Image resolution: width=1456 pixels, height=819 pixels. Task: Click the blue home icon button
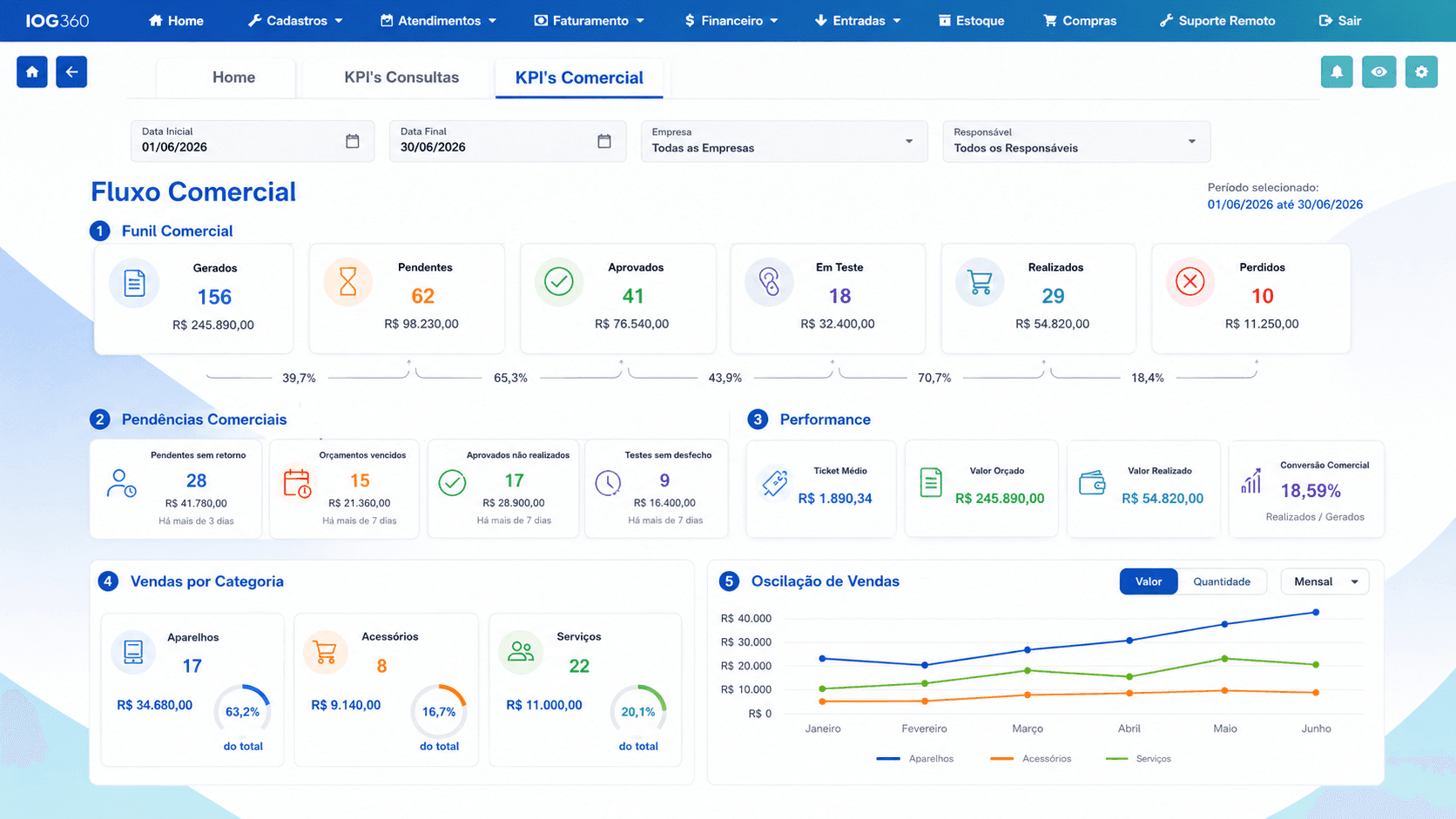click(32, 72)
